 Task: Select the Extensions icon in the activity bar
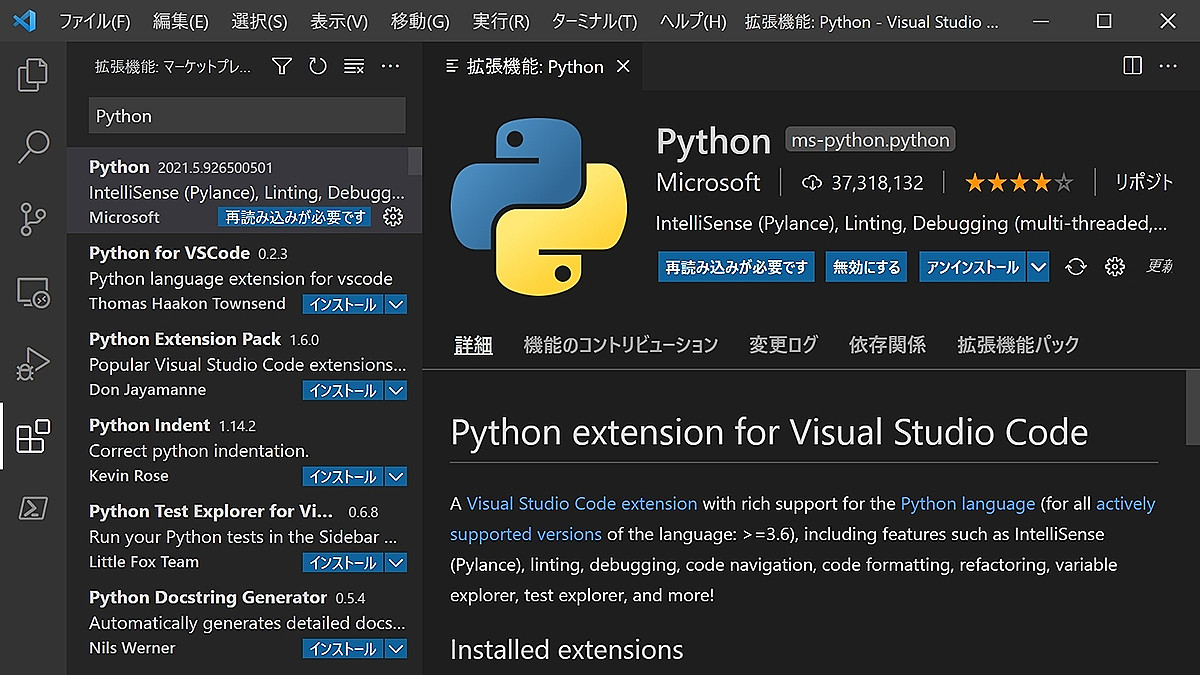(x=33, y=437)
